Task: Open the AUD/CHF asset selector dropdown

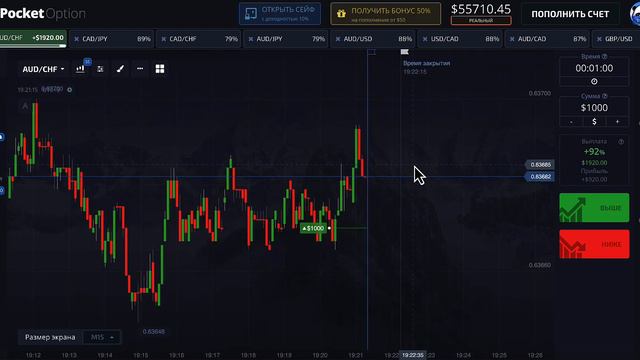Action: coord(43,69)
